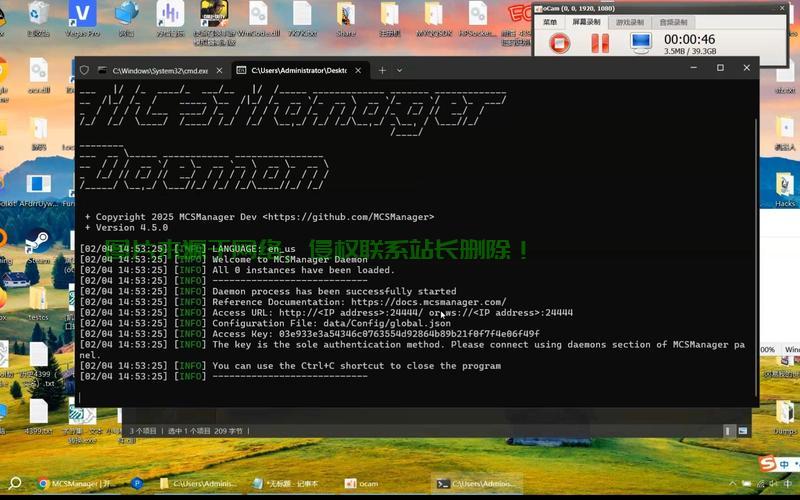Select the Vegas Pro desktop shortcut
The height and width of the screenshot is (500, 800).
click(x=82, y=19)
